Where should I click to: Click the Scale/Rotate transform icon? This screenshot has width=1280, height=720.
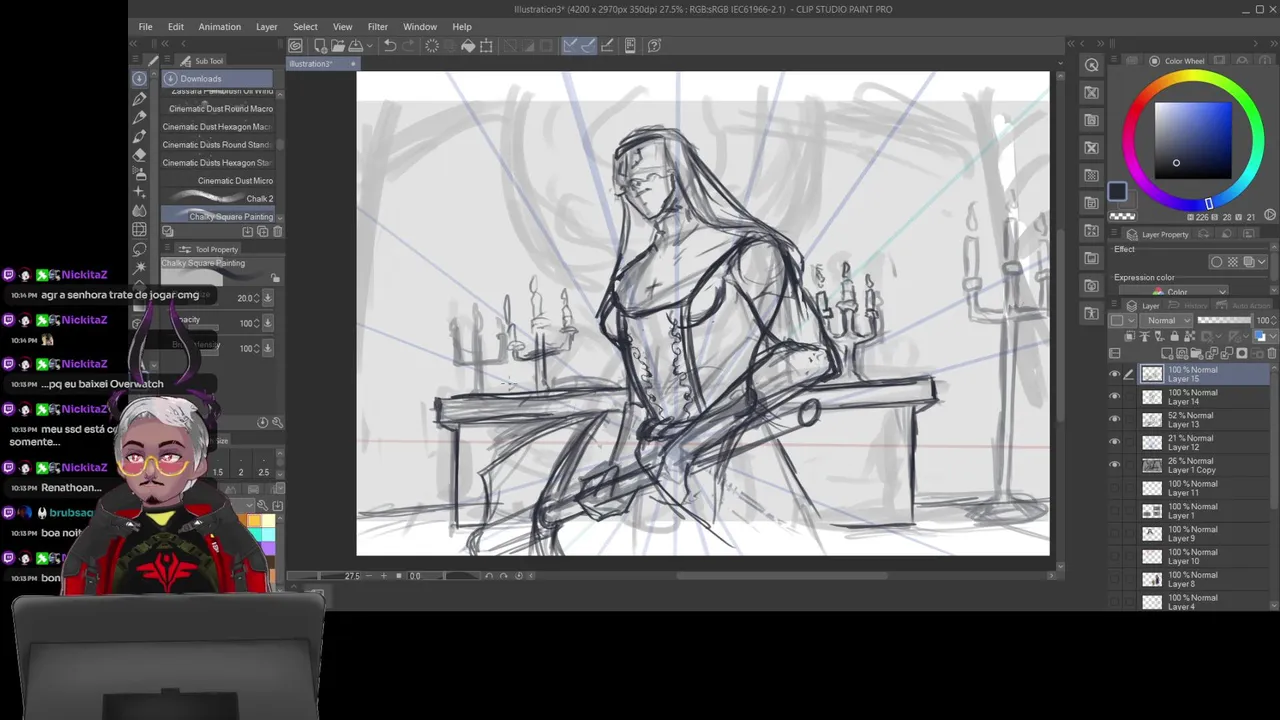coord(486,45)
